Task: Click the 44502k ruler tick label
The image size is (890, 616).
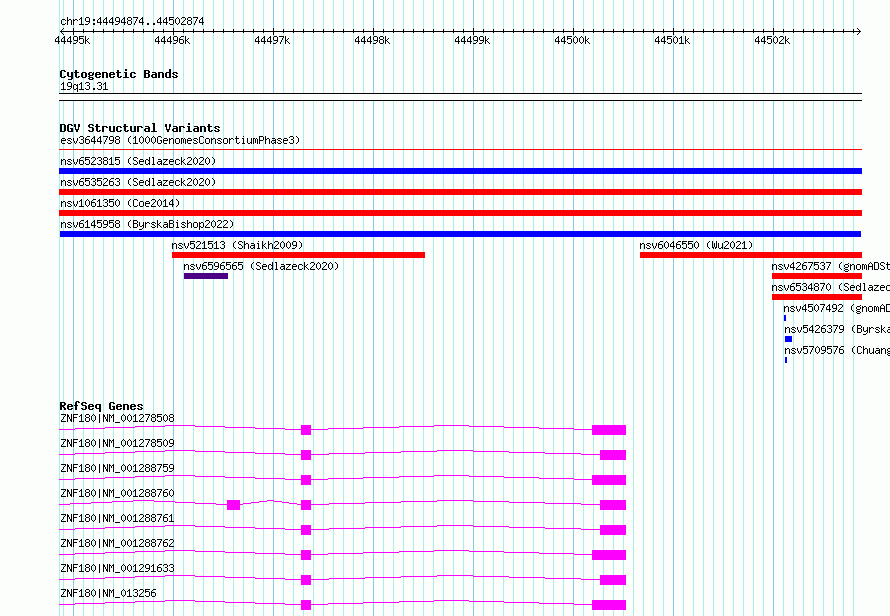Action: (772, 40)
